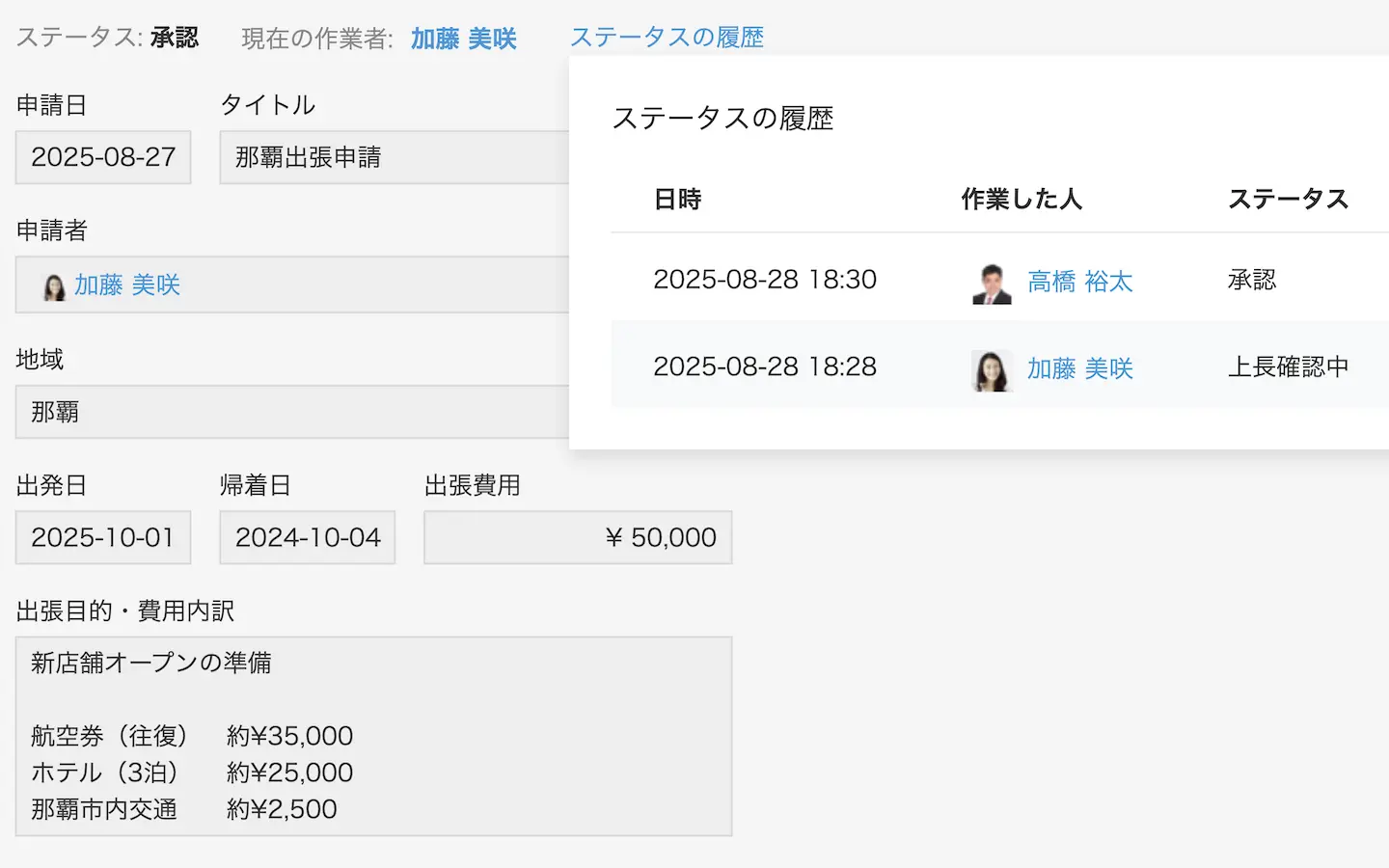Click the 地域 field containing 那覇
Screen dimensions: 1389x868
click(289, 412)
